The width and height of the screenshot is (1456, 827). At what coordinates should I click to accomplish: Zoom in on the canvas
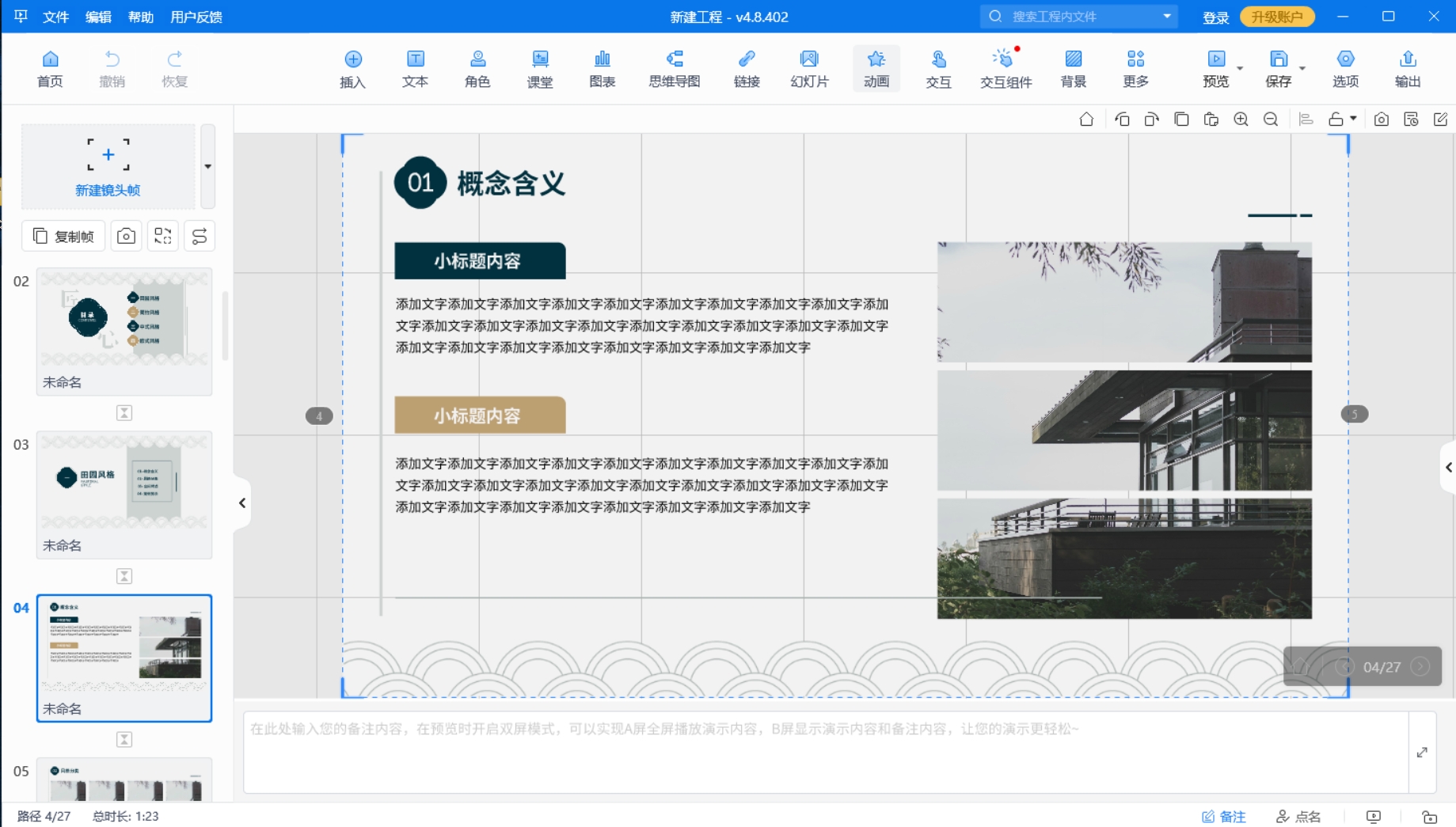[x=1241, y=119]
